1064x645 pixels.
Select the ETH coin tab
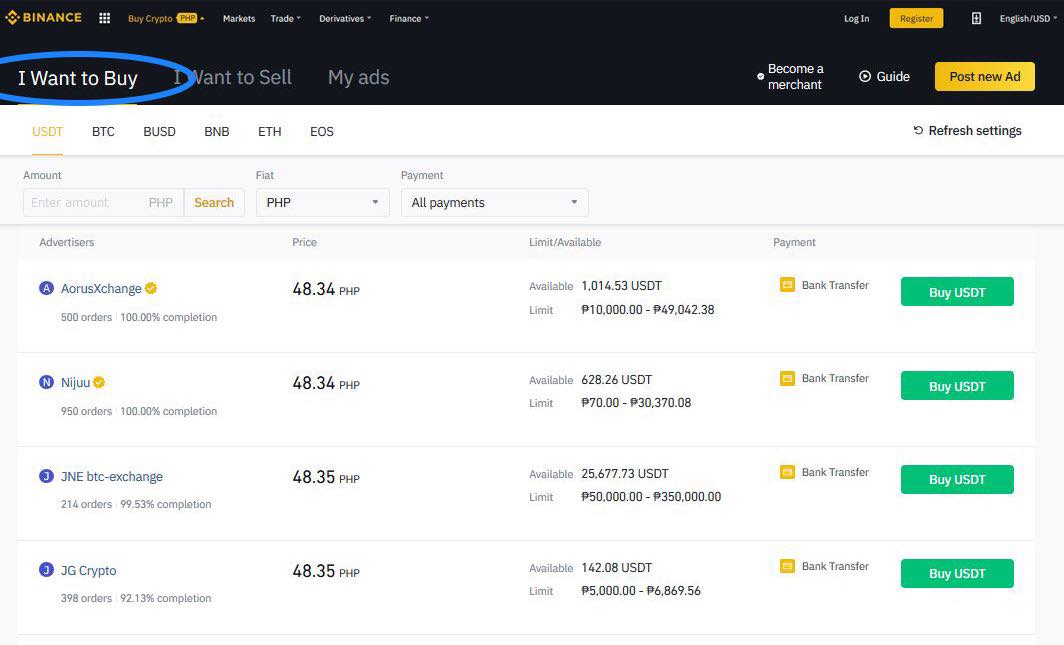(269, 132)
